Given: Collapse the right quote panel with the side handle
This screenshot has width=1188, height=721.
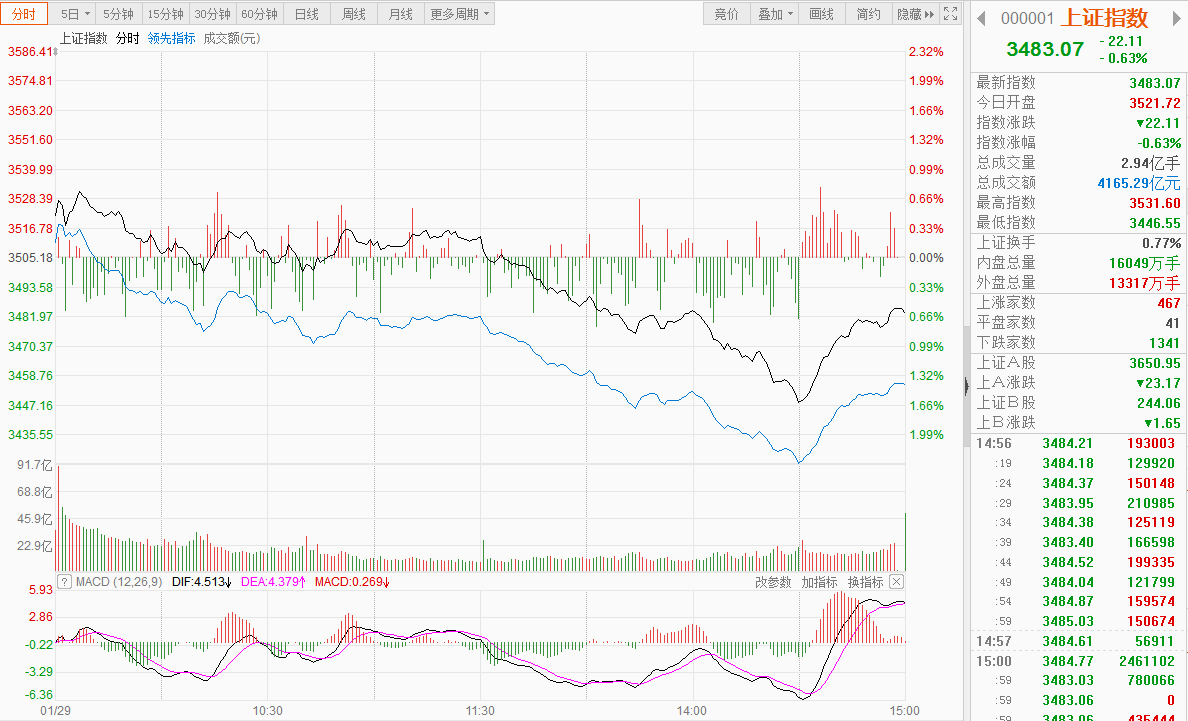Looking at the screenshot, I should tap(967, 386).
